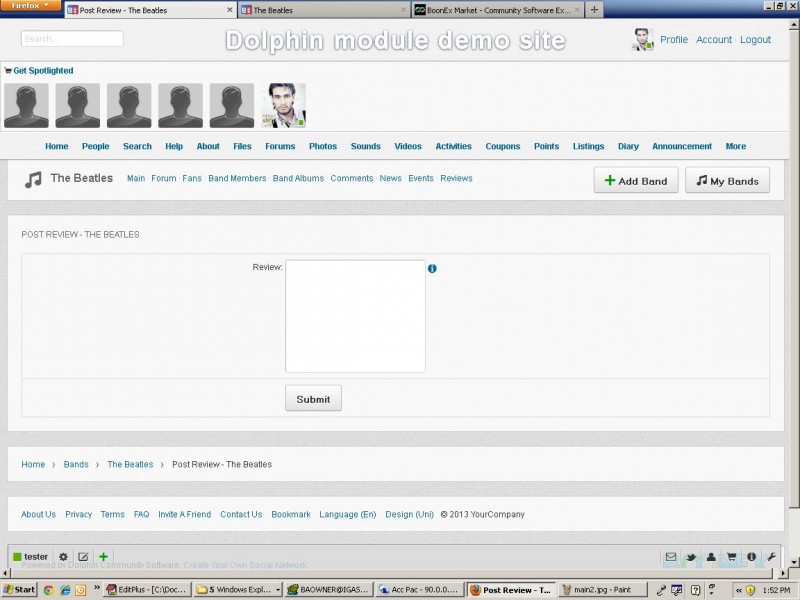Click the Logout link

tap(755, 39)
